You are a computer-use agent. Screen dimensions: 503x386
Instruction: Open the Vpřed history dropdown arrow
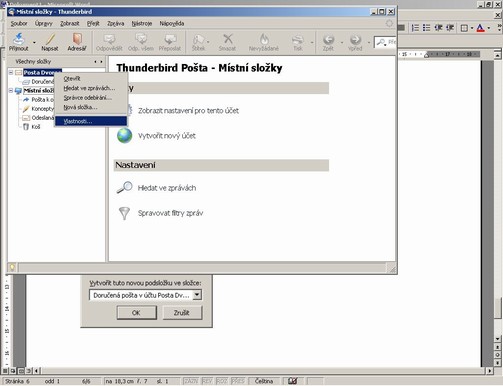[369, 43]
